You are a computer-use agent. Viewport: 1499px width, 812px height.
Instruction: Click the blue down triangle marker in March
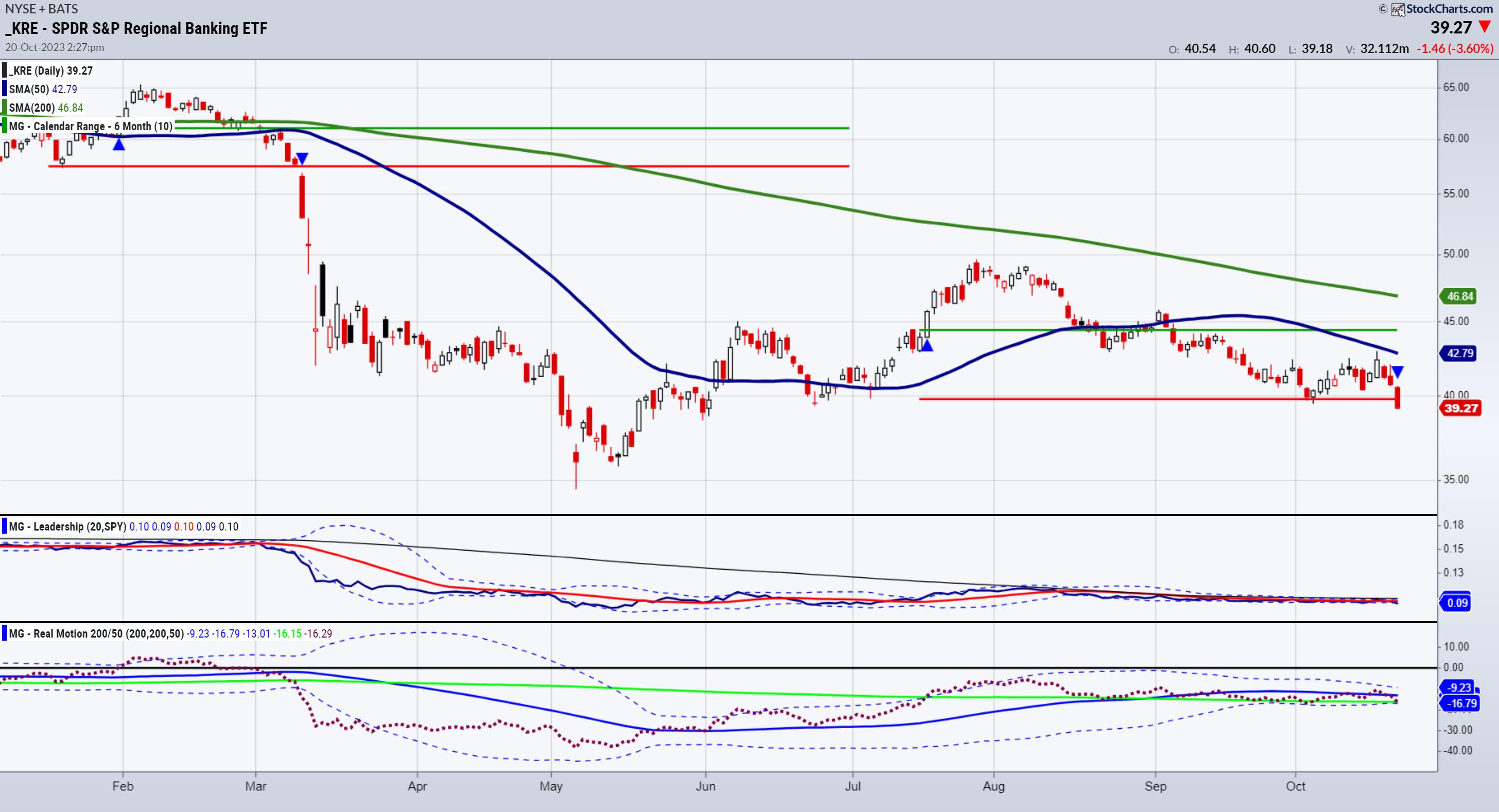(x=302, y=158)
